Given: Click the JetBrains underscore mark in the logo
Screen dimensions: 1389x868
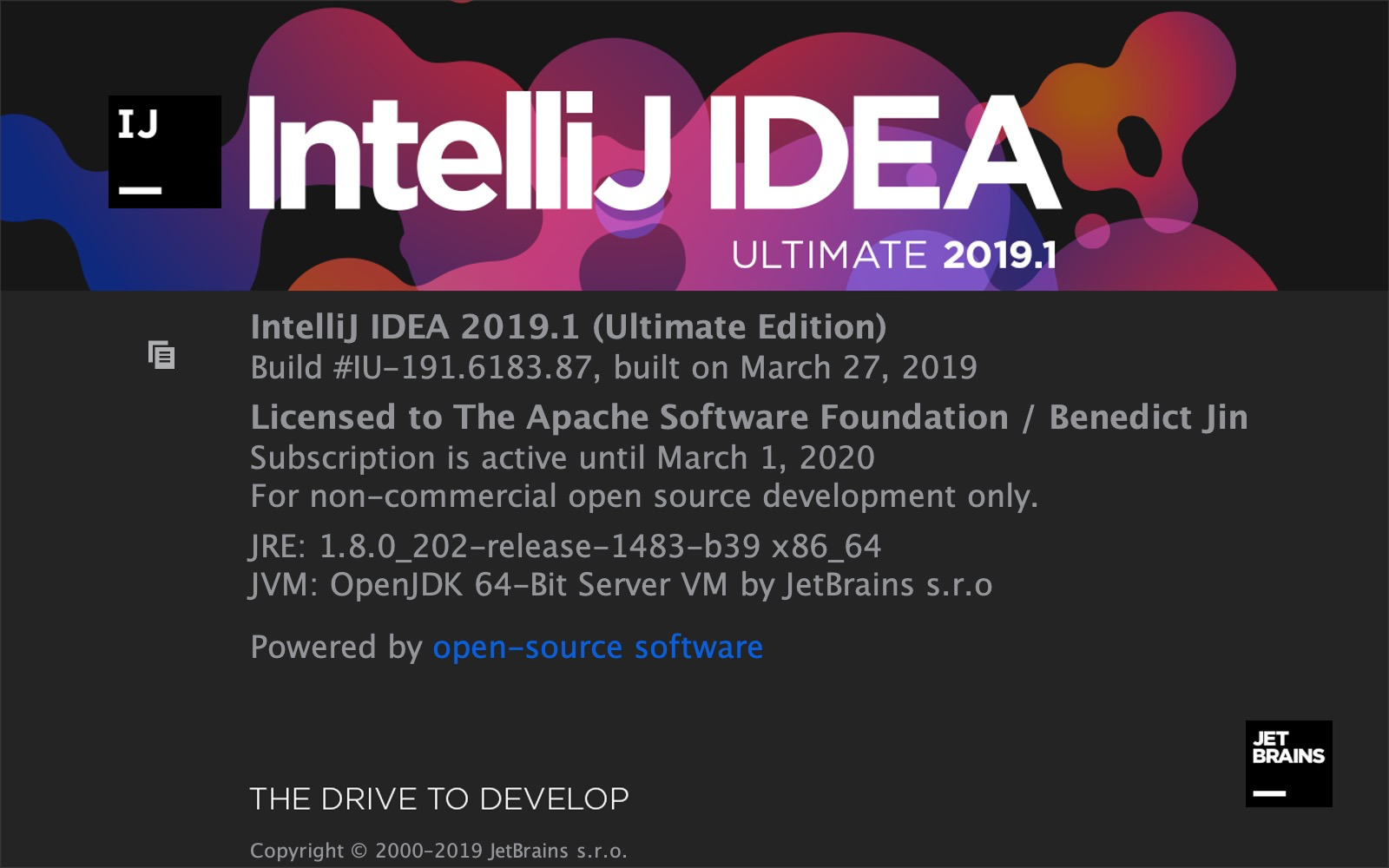Looking at the screenshot, I should [x=1268, y=792].
